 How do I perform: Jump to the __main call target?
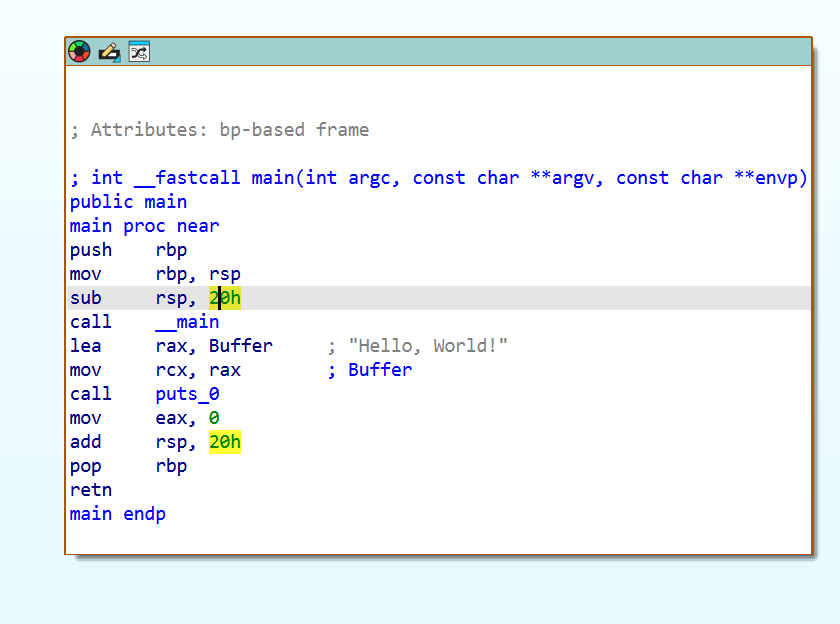click(187, 322)
